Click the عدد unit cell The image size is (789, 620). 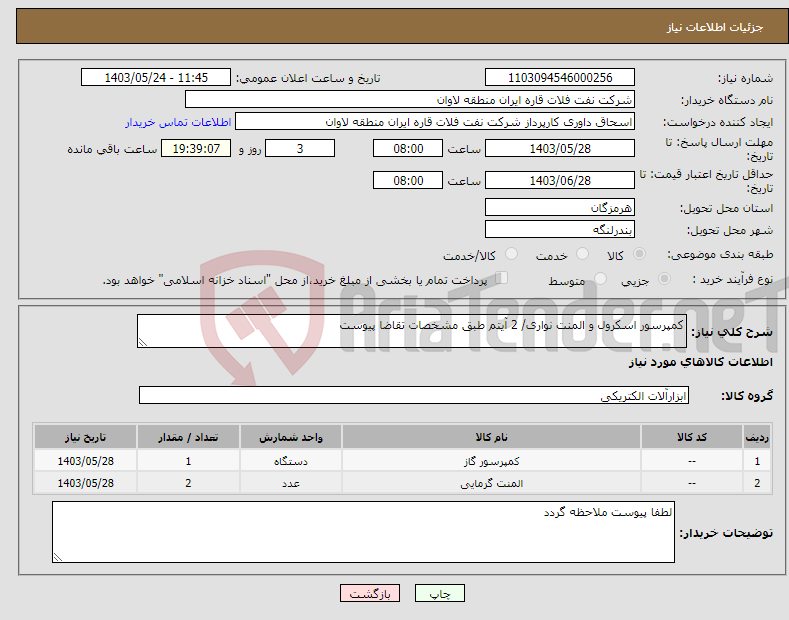click(x=291, y=483)
